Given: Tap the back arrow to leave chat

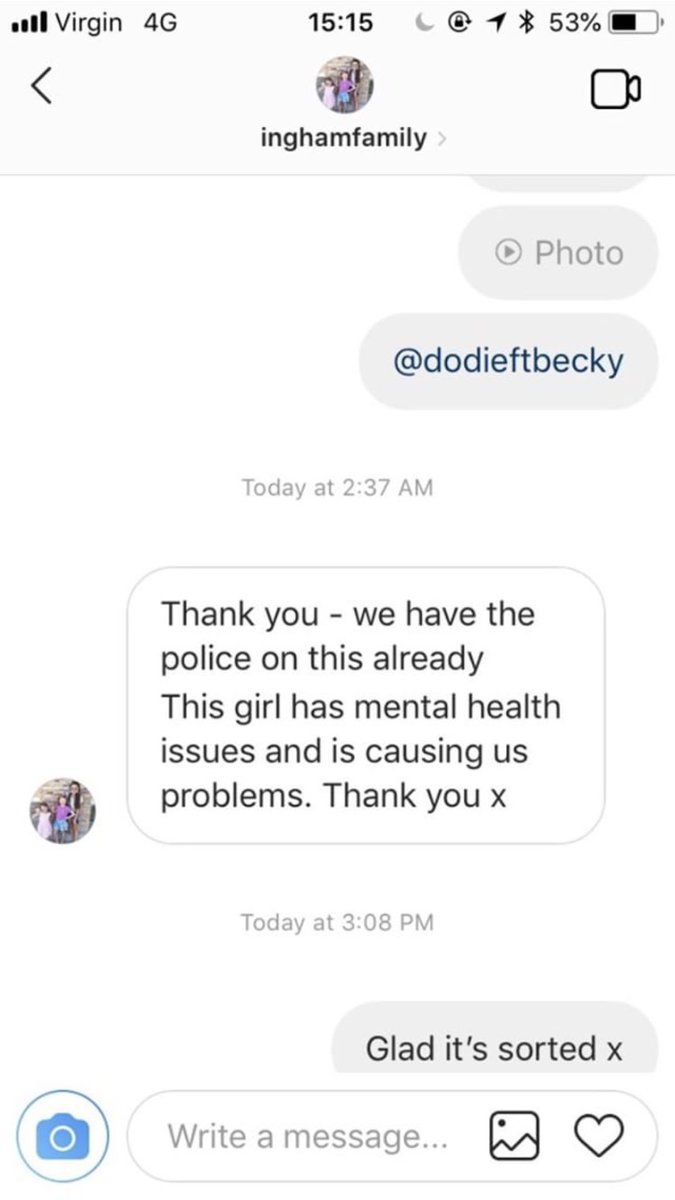Looking at the screenshot, I should point(40,89).
